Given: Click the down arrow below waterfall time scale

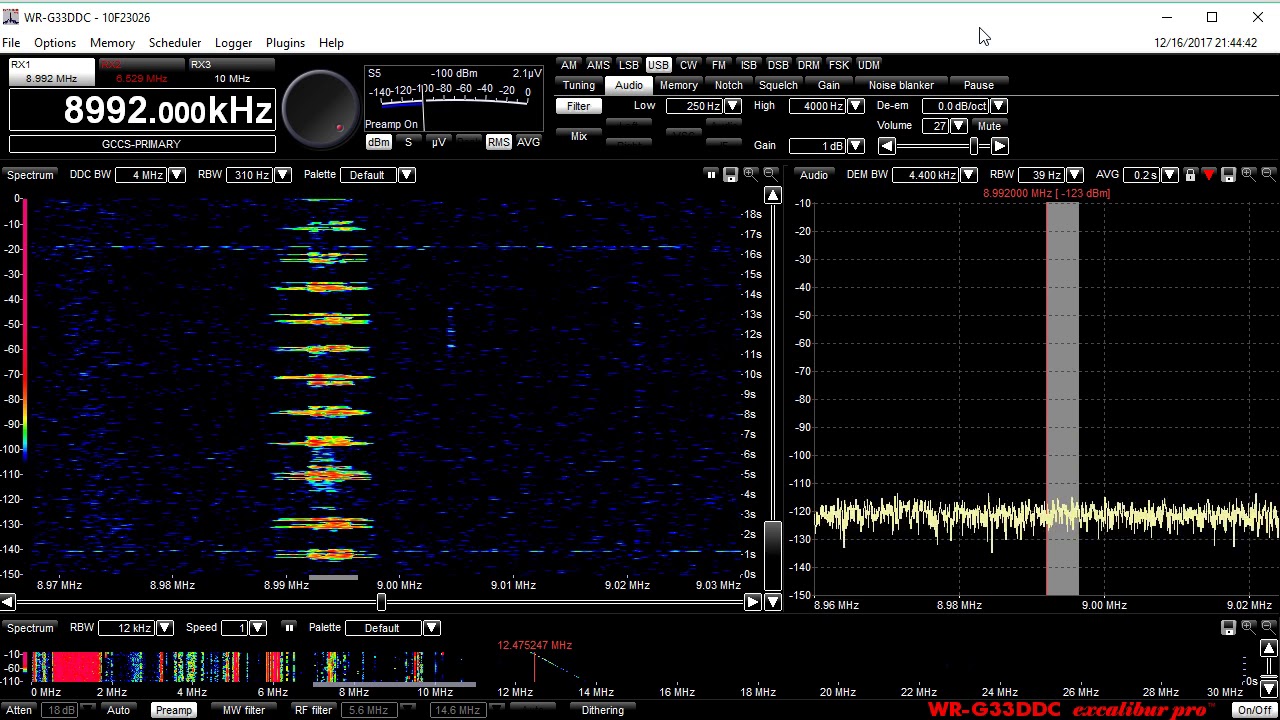Looking at the screenshot, I should [x=772, y=602].
